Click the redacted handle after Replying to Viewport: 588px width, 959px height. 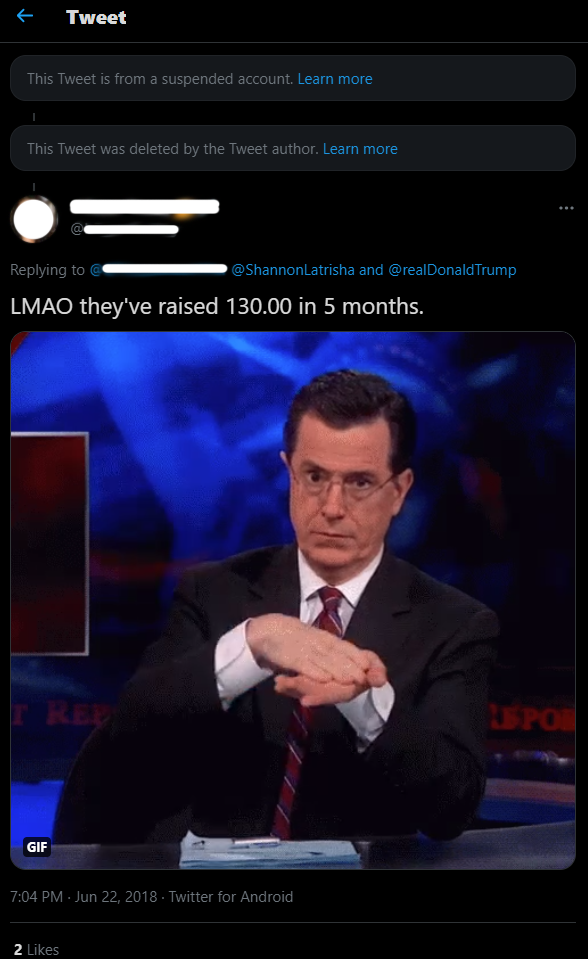click(158, 269)
